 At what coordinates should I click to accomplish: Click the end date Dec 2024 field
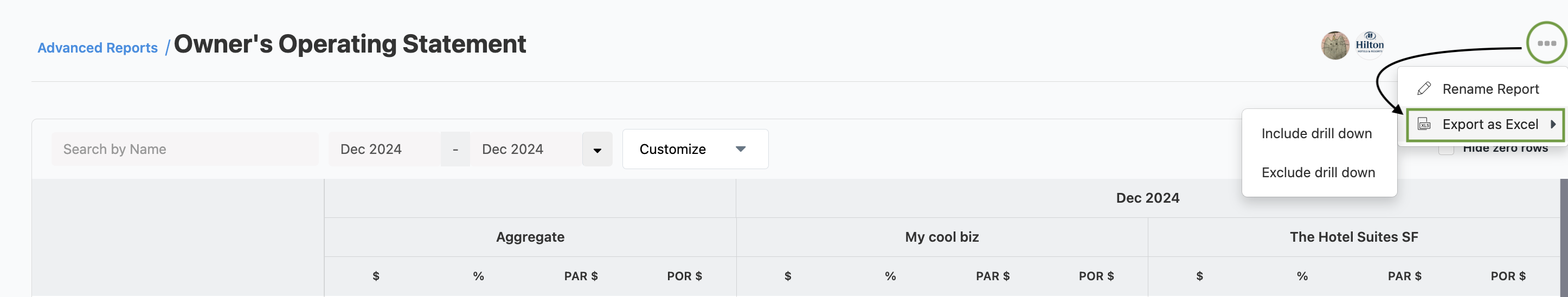[x=526, y=149]
